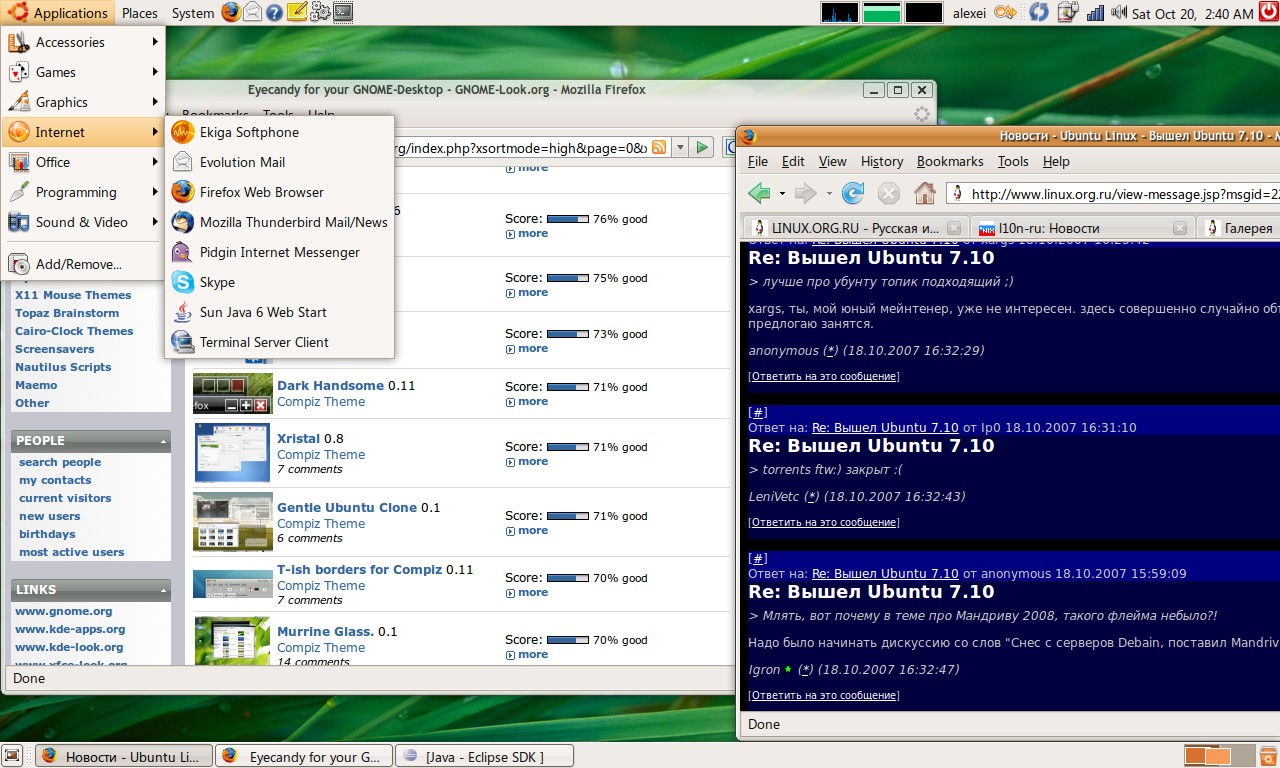Click the Dark Handsome 71% score bar
Image resolution: width=1280 pixels, height=768 pixels.
pos(568,386)
